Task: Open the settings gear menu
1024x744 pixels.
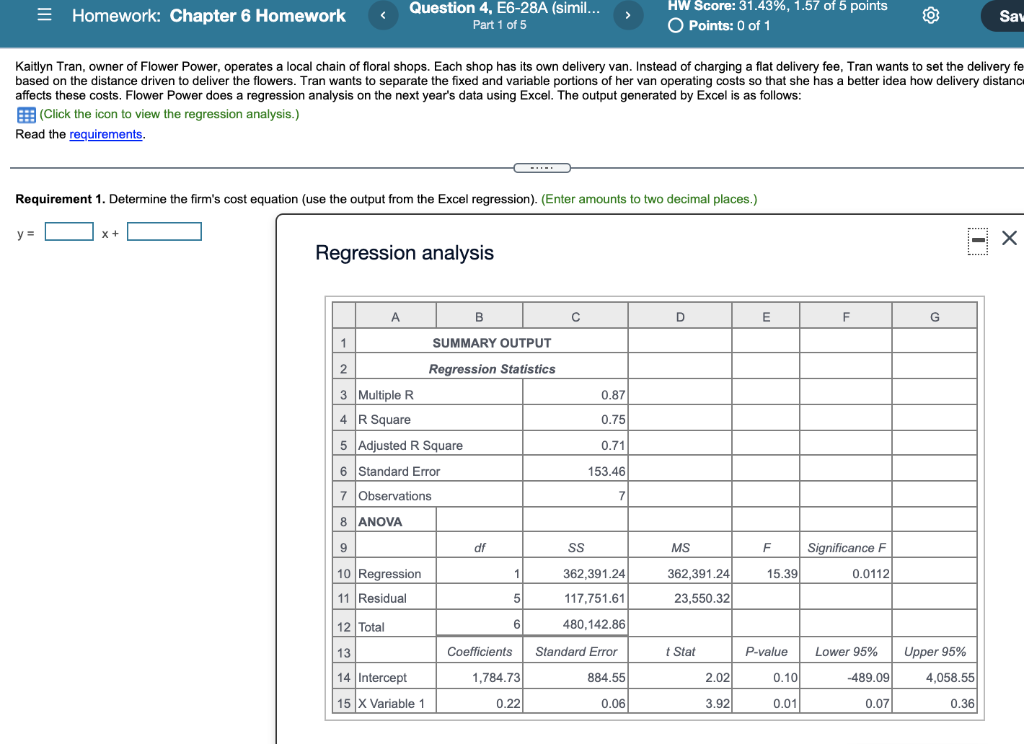Action: [930, 17]
